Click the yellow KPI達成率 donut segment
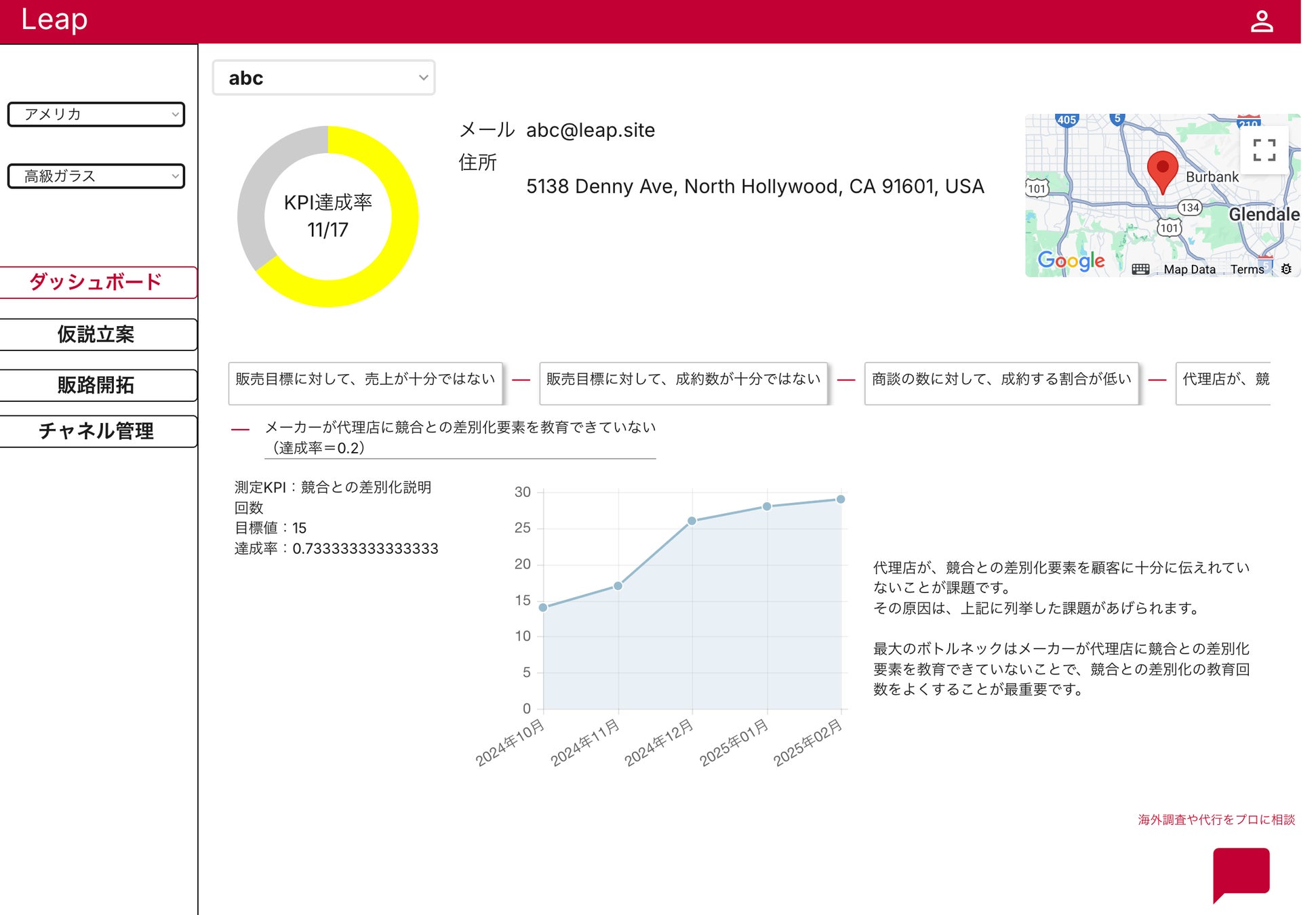 403,217
